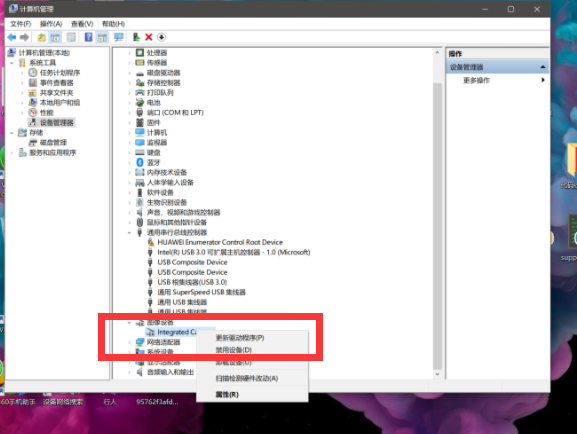Click the device list scrollbar up arrow
Screen dimensions: 577x434
[x=437, y=53]
